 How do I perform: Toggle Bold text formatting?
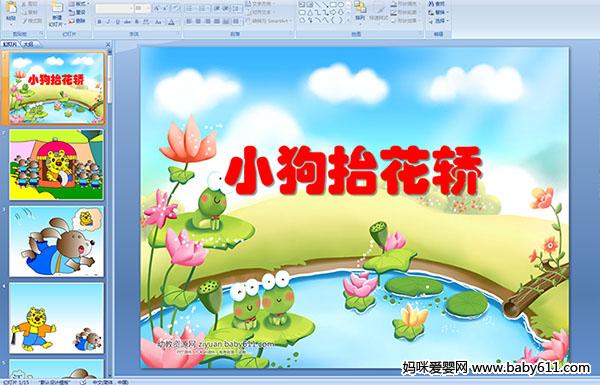(99, 22)
